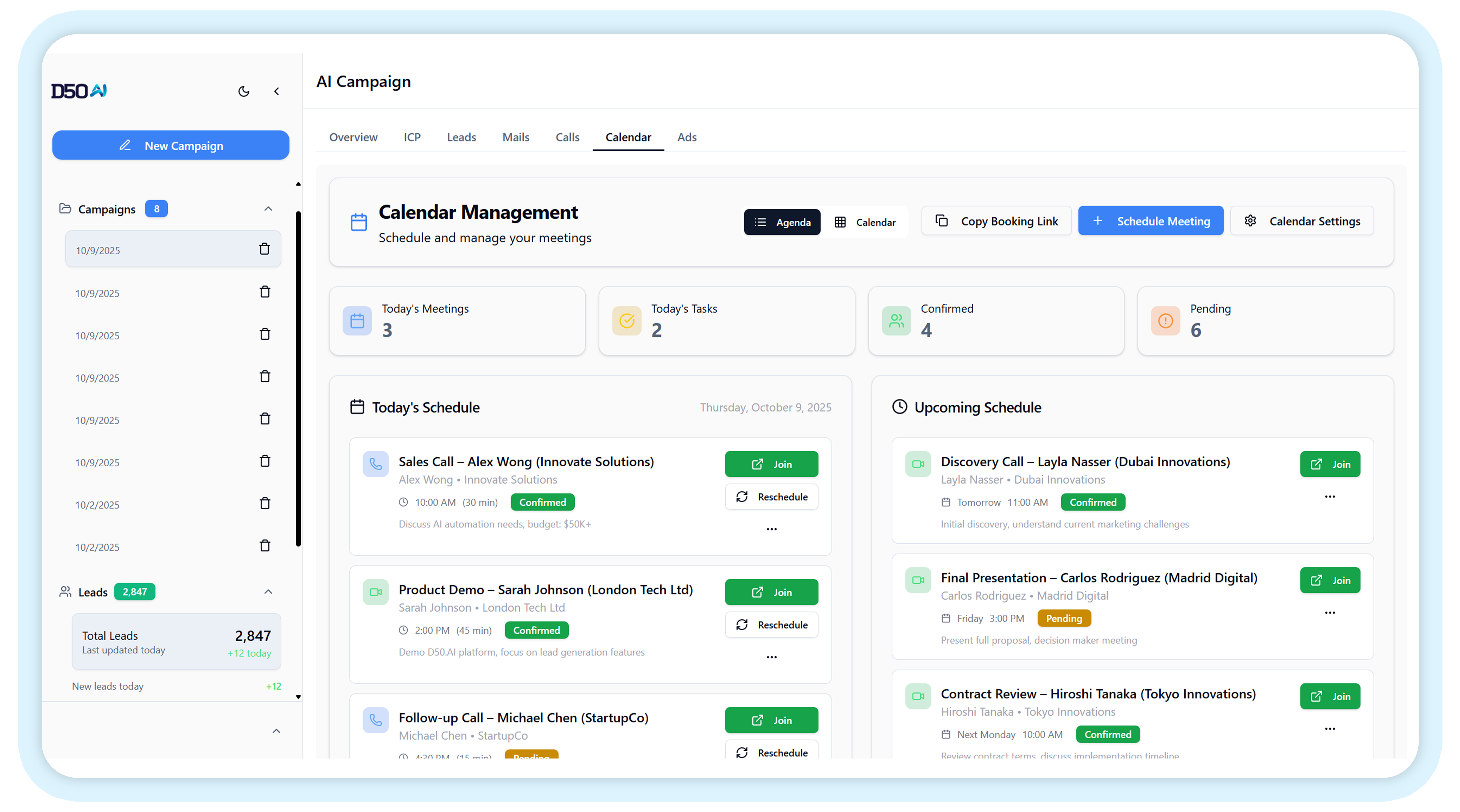
Task: Collapse the Leads section chevron
Action: pos(268,591)
